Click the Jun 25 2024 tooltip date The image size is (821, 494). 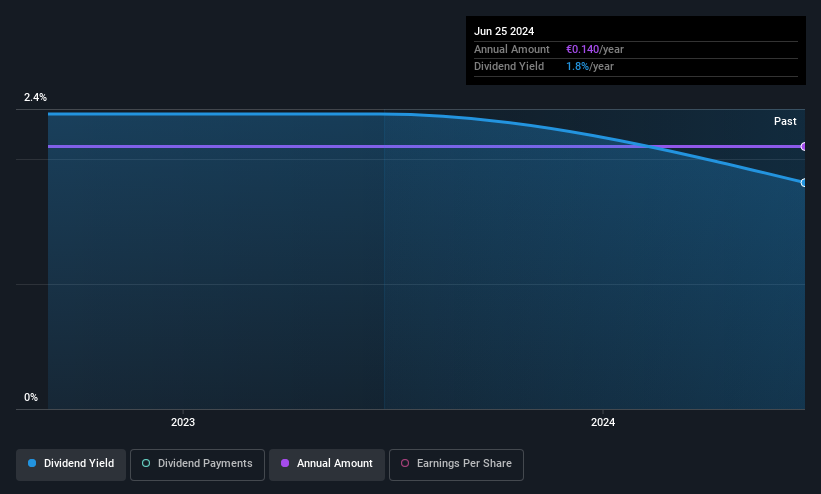(x=504, y=31)
